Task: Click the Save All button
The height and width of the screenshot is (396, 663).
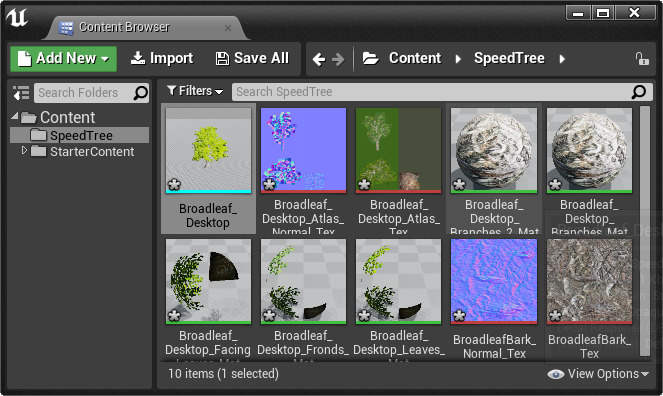Action: tap(252, 58)
